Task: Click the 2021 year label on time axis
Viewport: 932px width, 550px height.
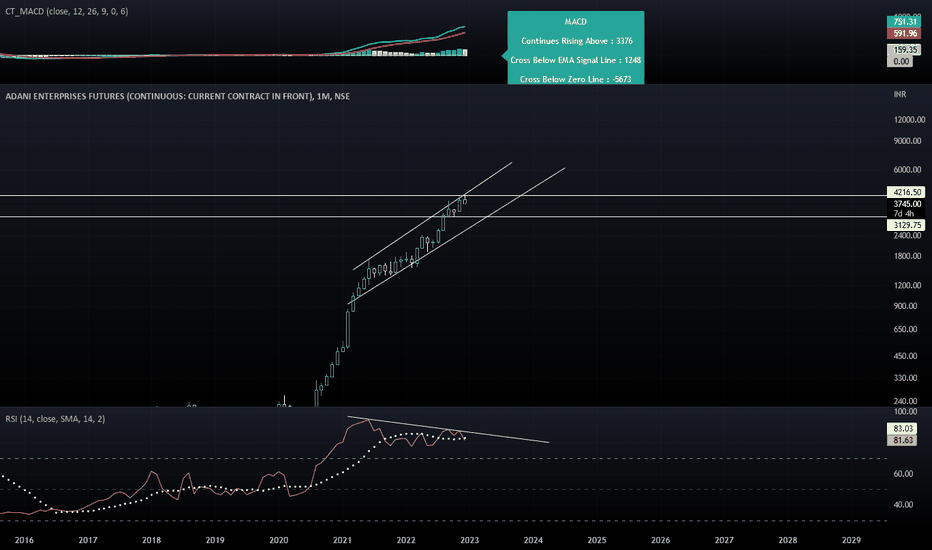Action: tap(342, 540)
